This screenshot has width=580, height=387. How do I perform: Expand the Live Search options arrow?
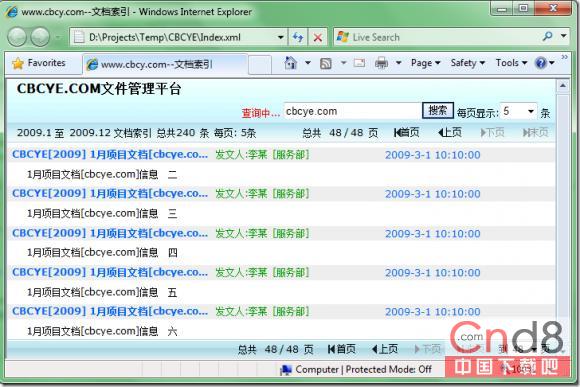[563, 36]
